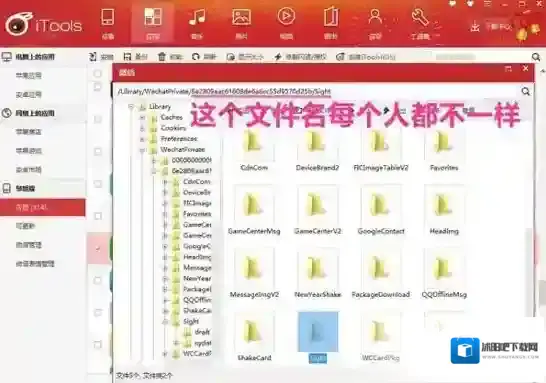Click the Install toolbar button
The height and width of the screenshot is (383, 546).
tap(102, 57)
